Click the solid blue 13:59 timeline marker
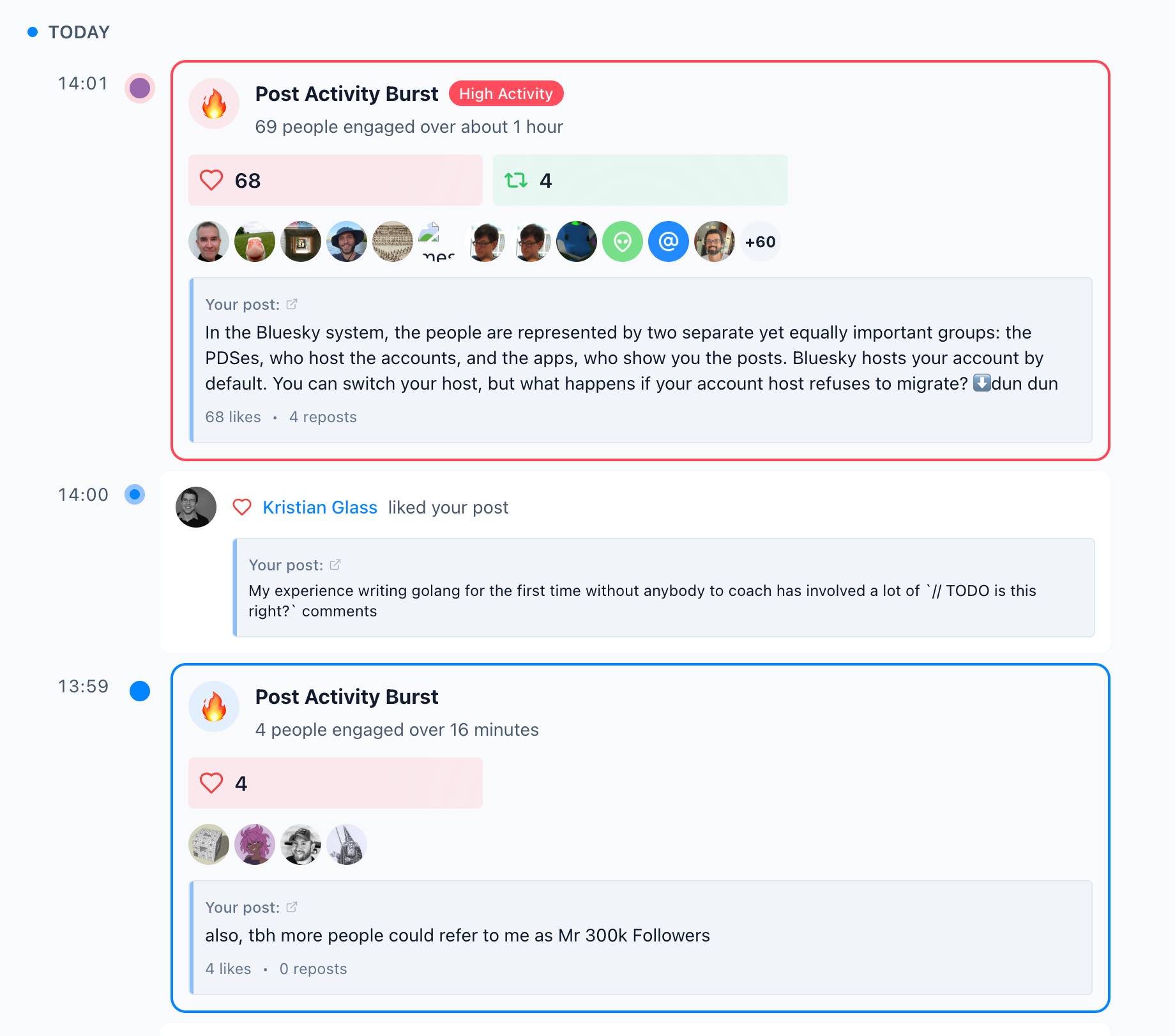 click(x=140, y=690)
